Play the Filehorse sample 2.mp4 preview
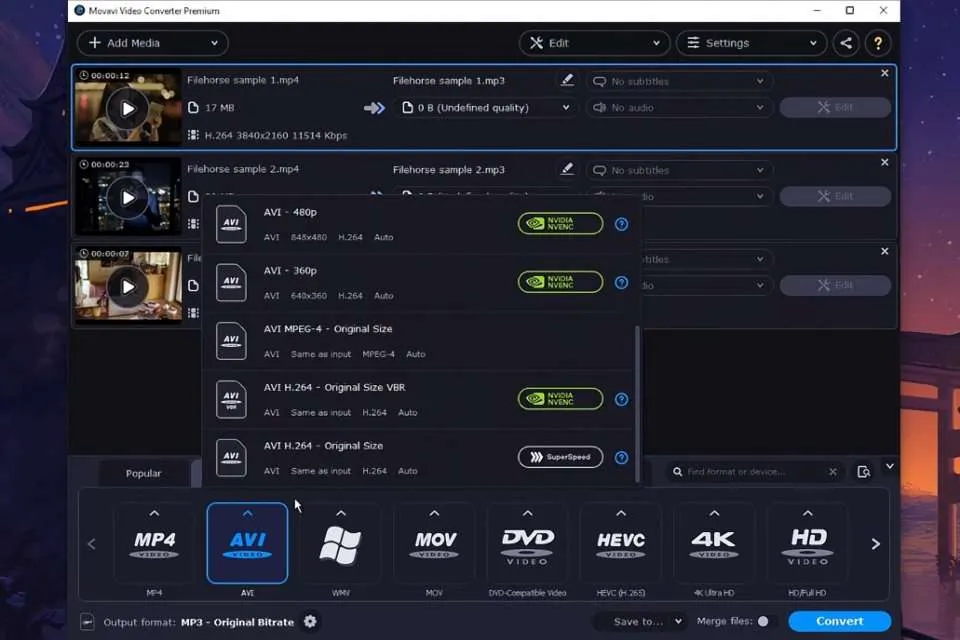The height and width of the screenshot is (640, 960). pos(127,198)
